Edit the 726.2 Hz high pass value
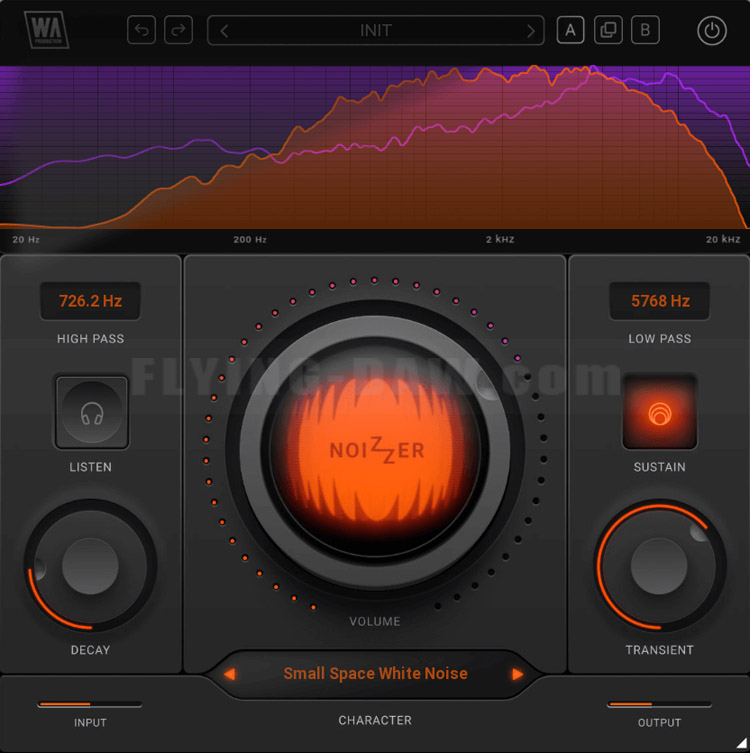This screenshot has width=750, height=753. pos(90,301)
